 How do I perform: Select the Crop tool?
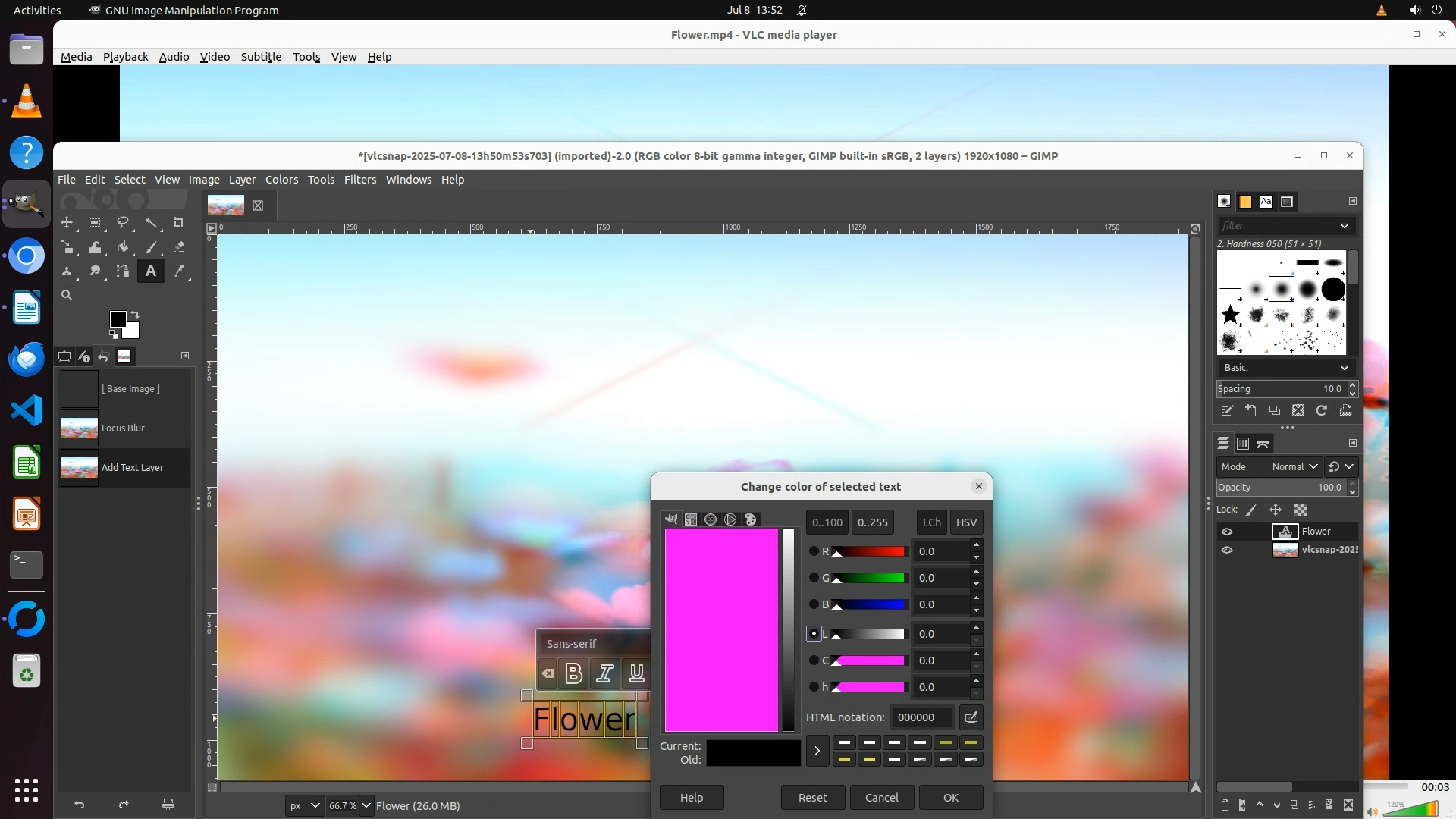[178, 223]
